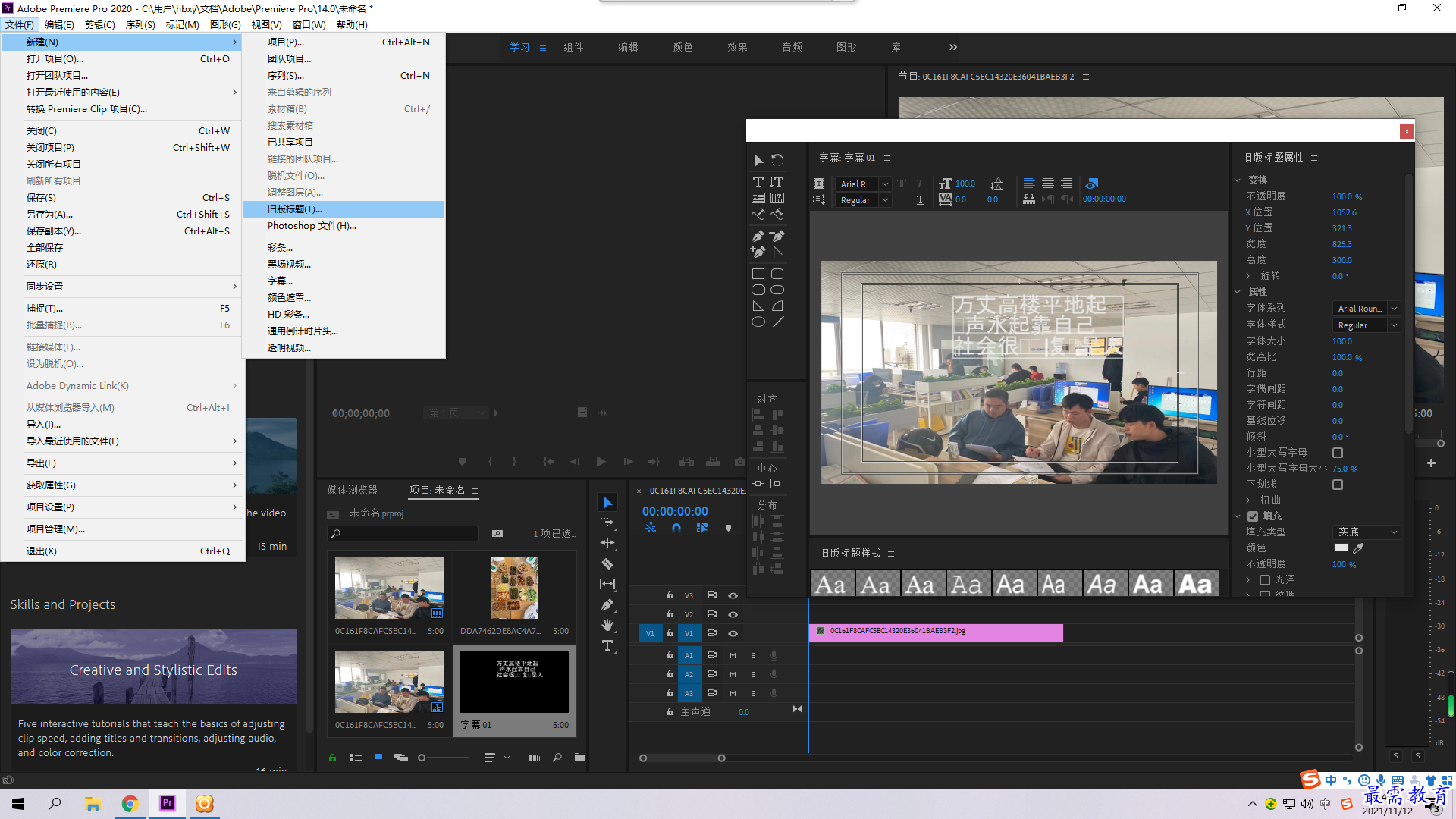
Task: Lock the V1 video track
Action: click(x=670, y=633)
